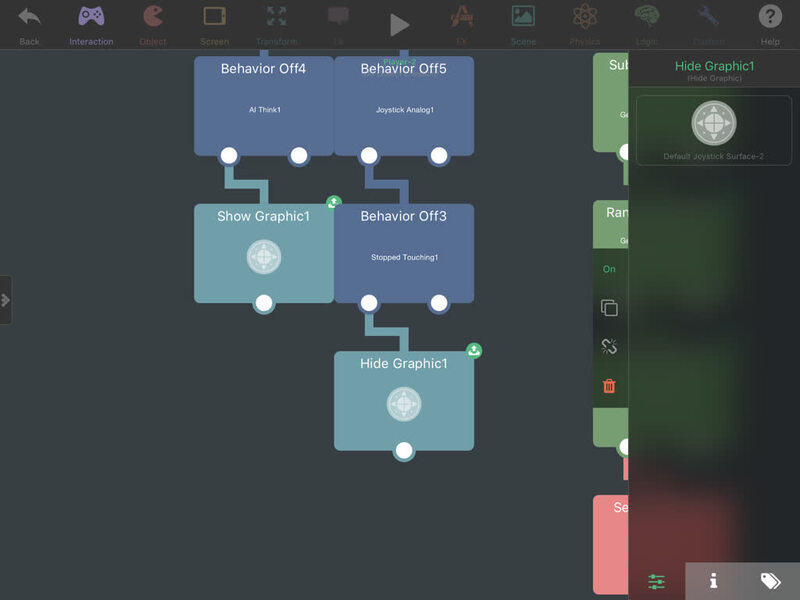
Task: Open the Logic brain category
Action: point(646,24)
